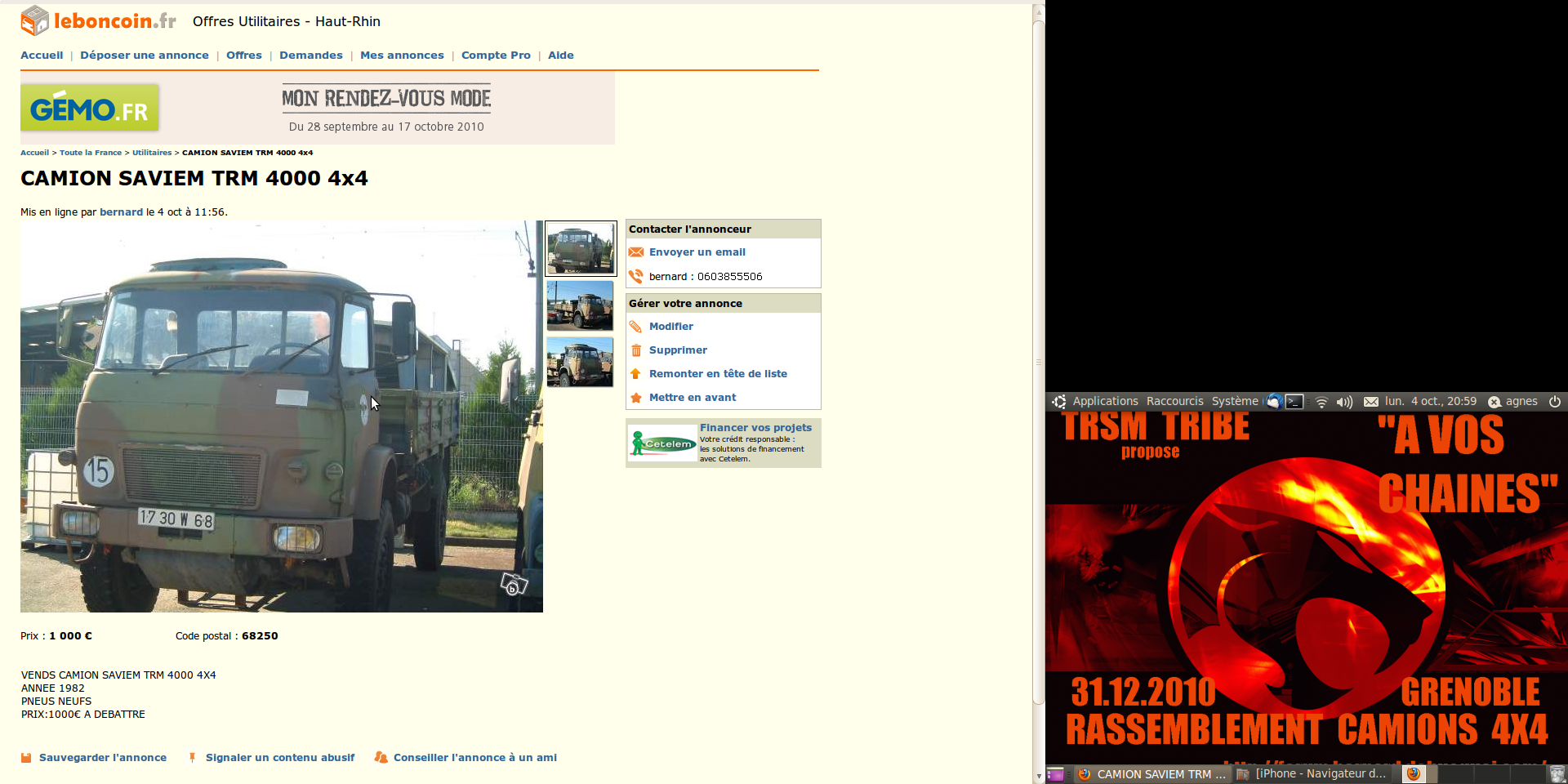Click the Wi-Fi network indicator

tap(1321, 402)
